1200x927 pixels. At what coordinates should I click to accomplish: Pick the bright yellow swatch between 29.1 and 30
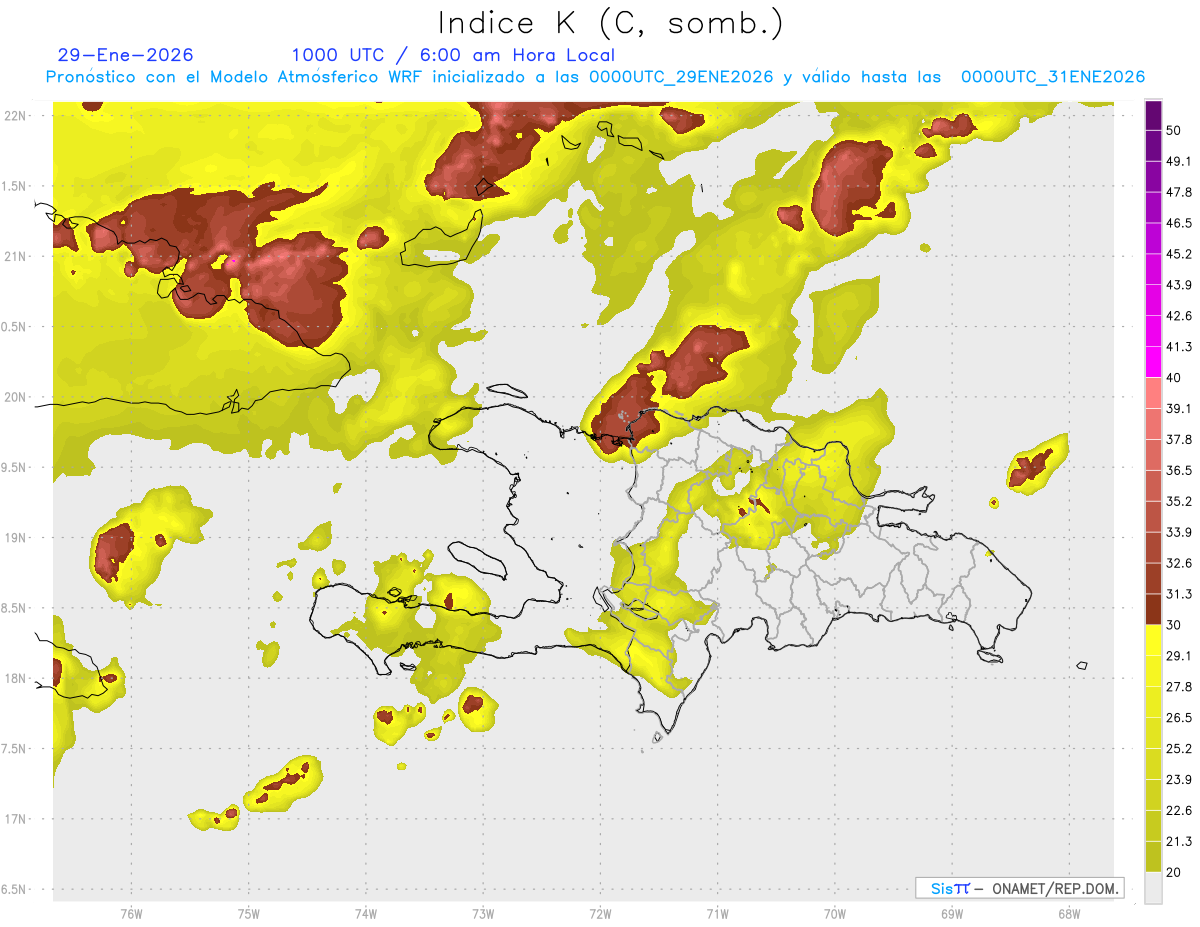(1153, 640)
